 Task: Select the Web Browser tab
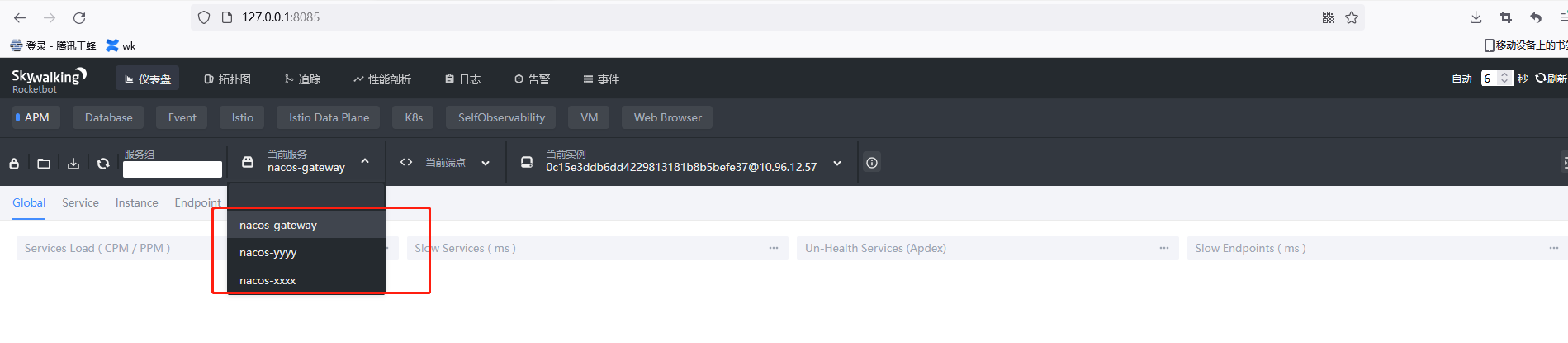667,117
